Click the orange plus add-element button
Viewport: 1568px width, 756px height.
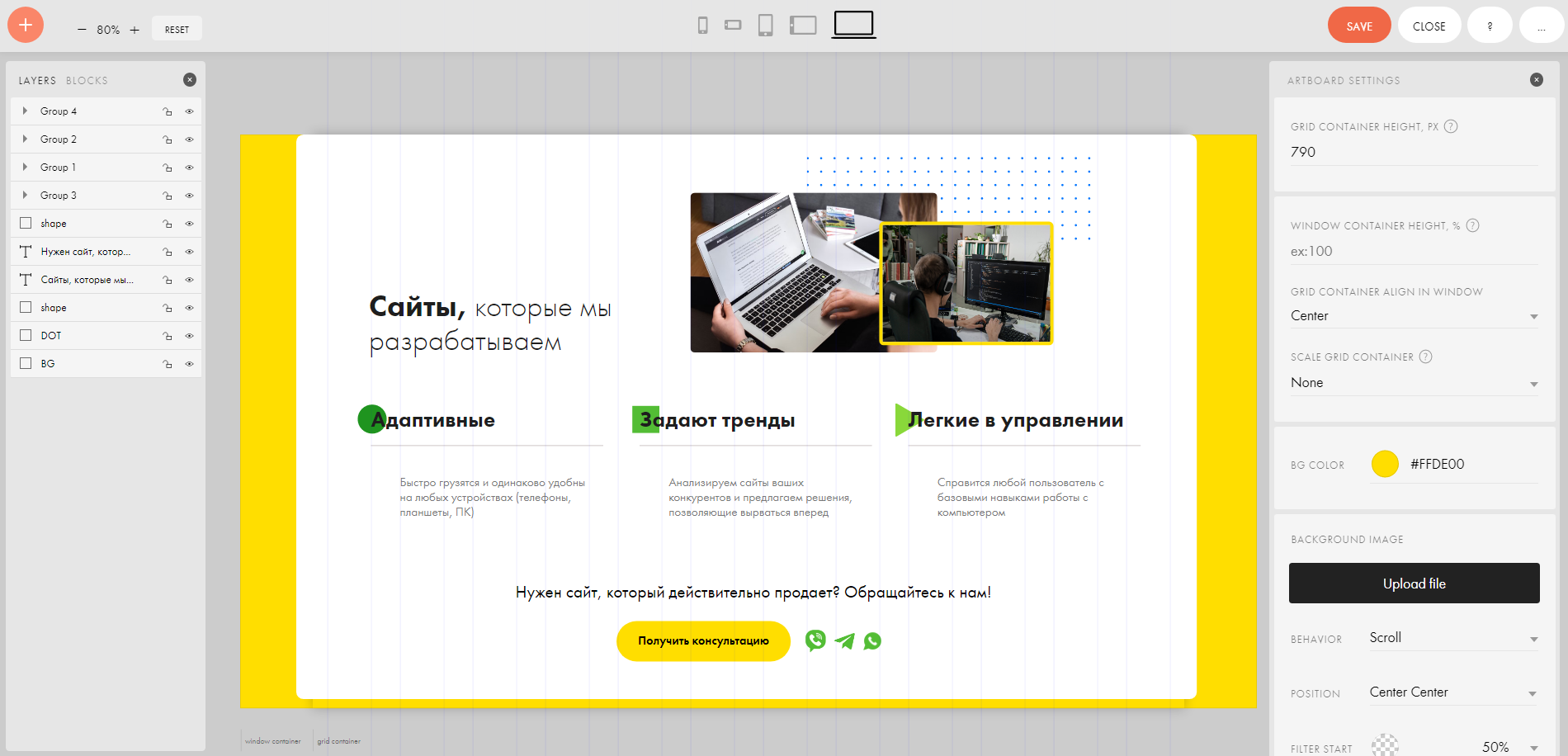coord(26,26)
